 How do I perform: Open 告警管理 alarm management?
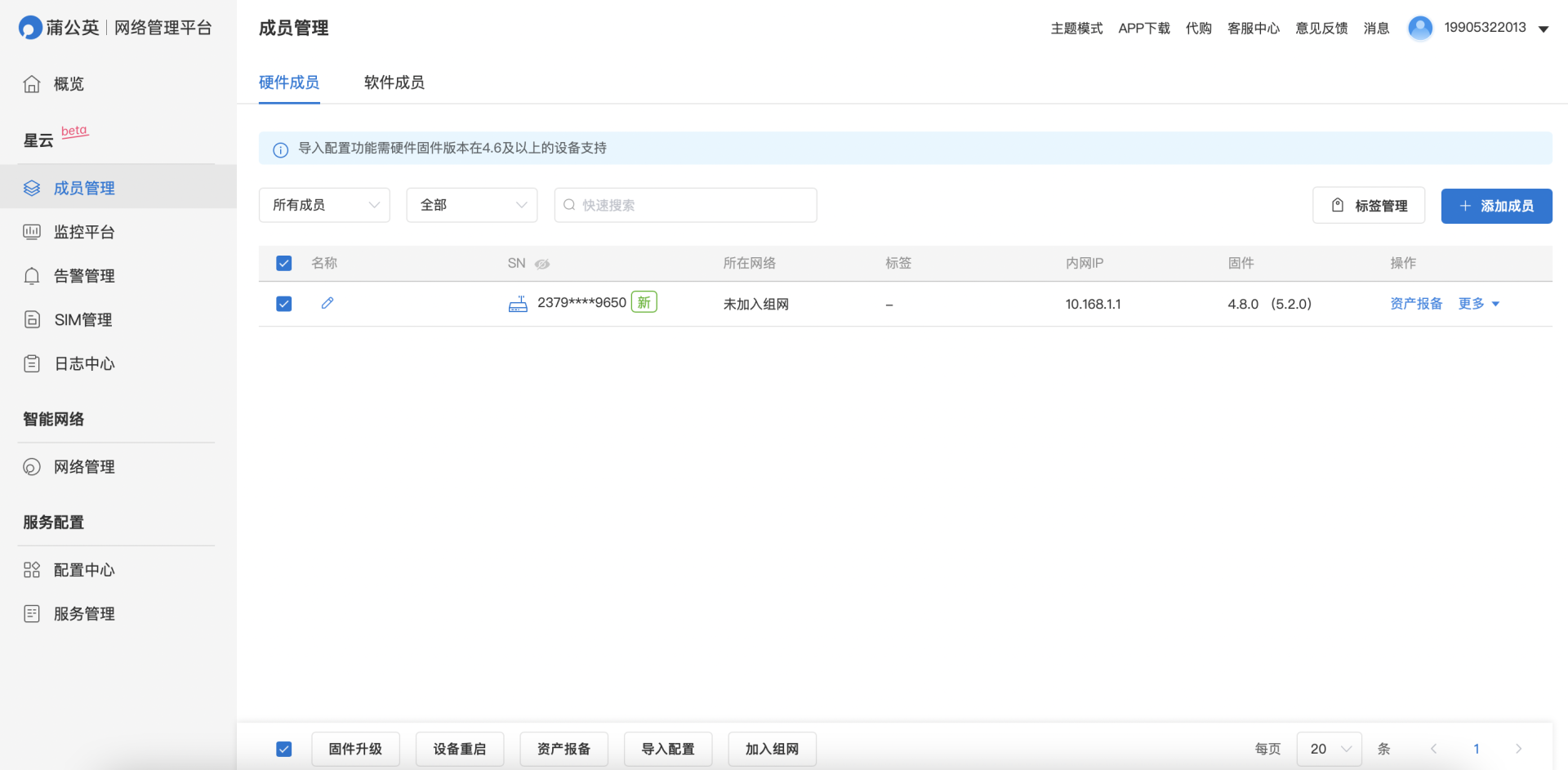tap(84, 275)
